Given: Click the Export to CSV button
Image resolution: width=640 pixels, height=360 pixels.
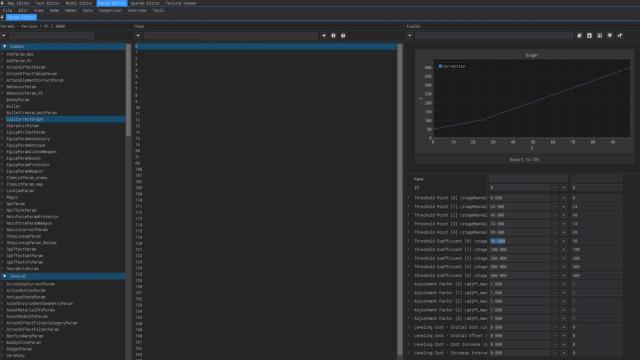Looking at the screenshot, I should pyautogui.click(x=524, y=160).
